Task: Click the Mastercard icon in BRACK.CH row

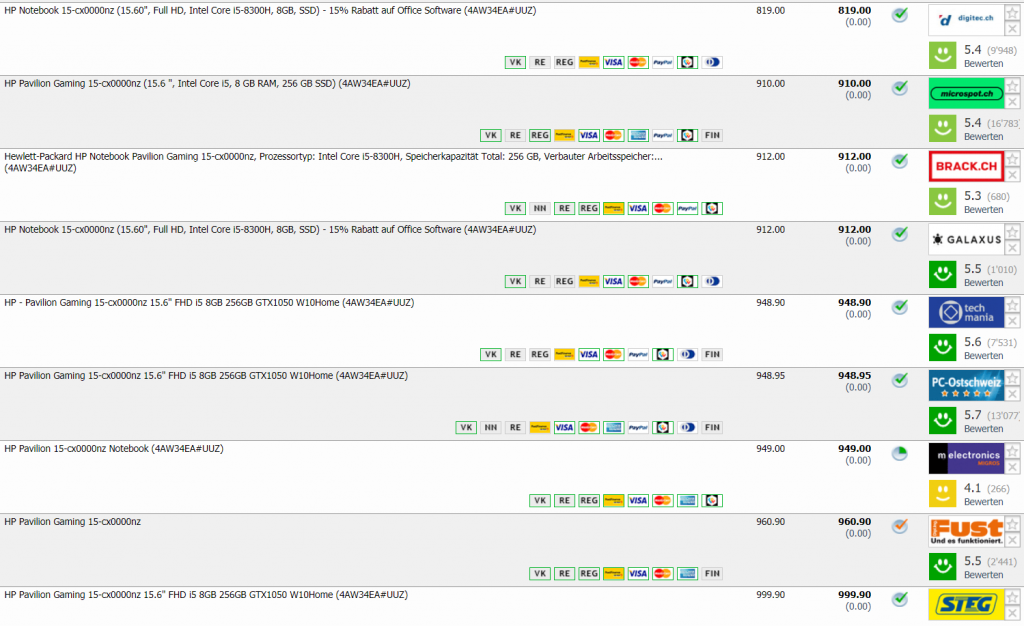Action: point(663,208)
